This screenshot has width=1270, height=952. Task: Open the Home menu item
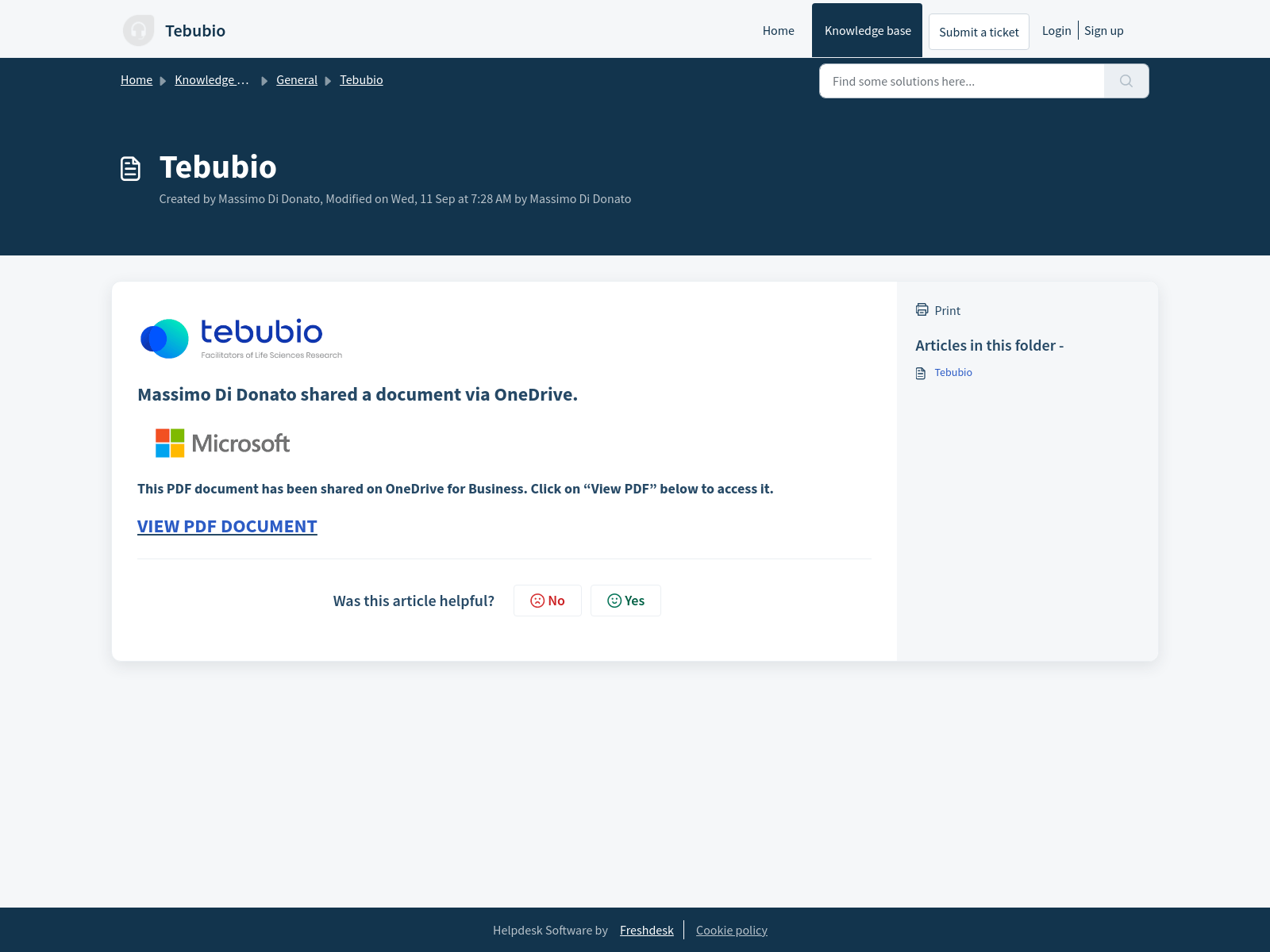(x=778, y=30)
